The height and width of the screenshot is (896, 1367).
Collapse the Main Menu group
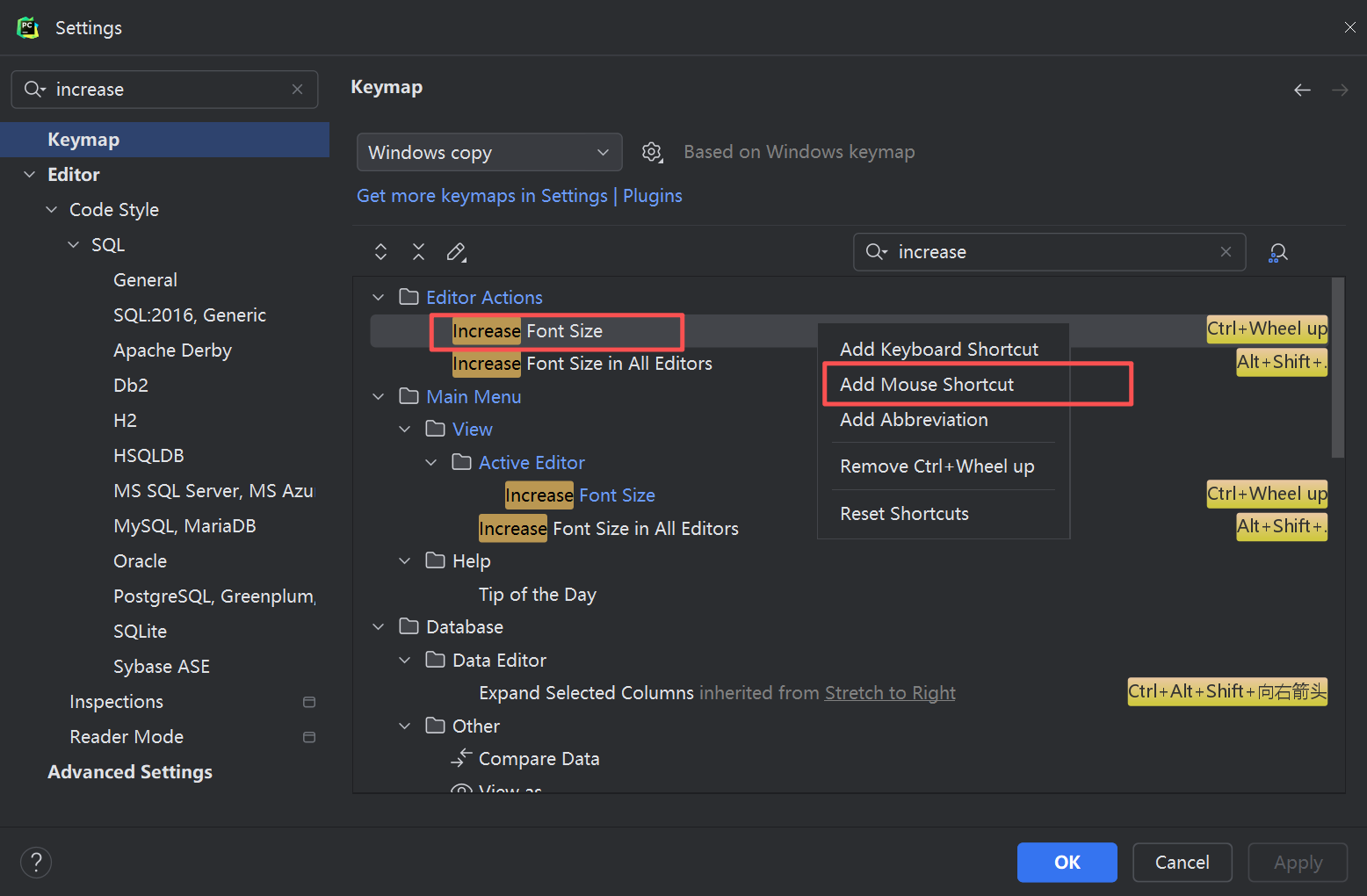pyautogui.click(x=379, y=397)
